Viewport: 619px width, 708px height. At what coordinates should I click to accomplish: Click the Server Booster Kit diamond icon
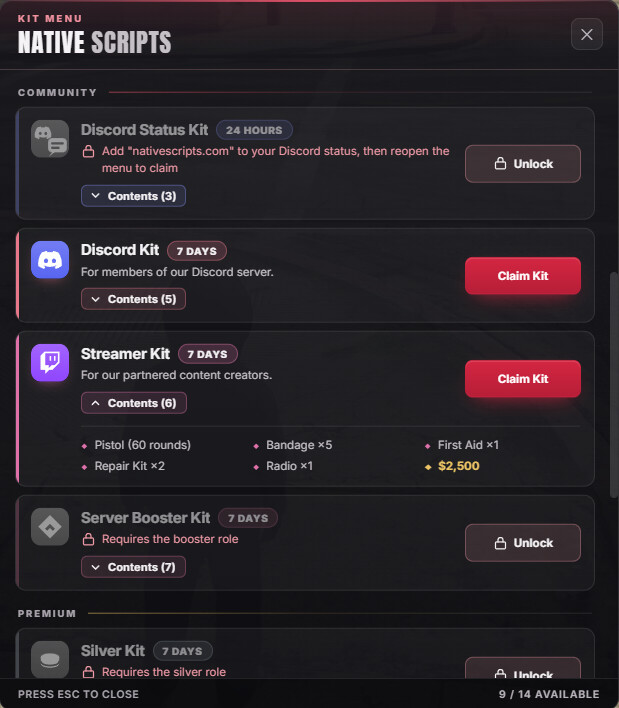tap(50, 526)
